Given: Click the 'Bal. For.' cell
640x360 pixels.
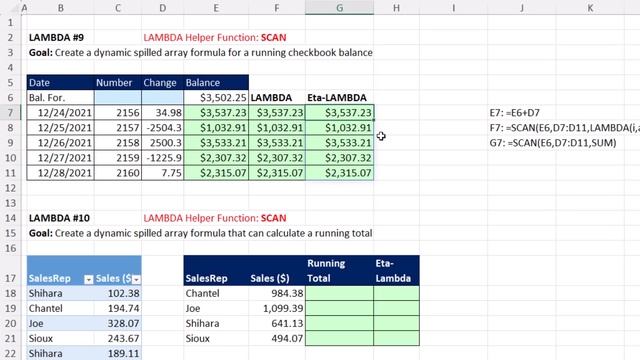Looking at the screenshot, I should (x=60, y=98).
